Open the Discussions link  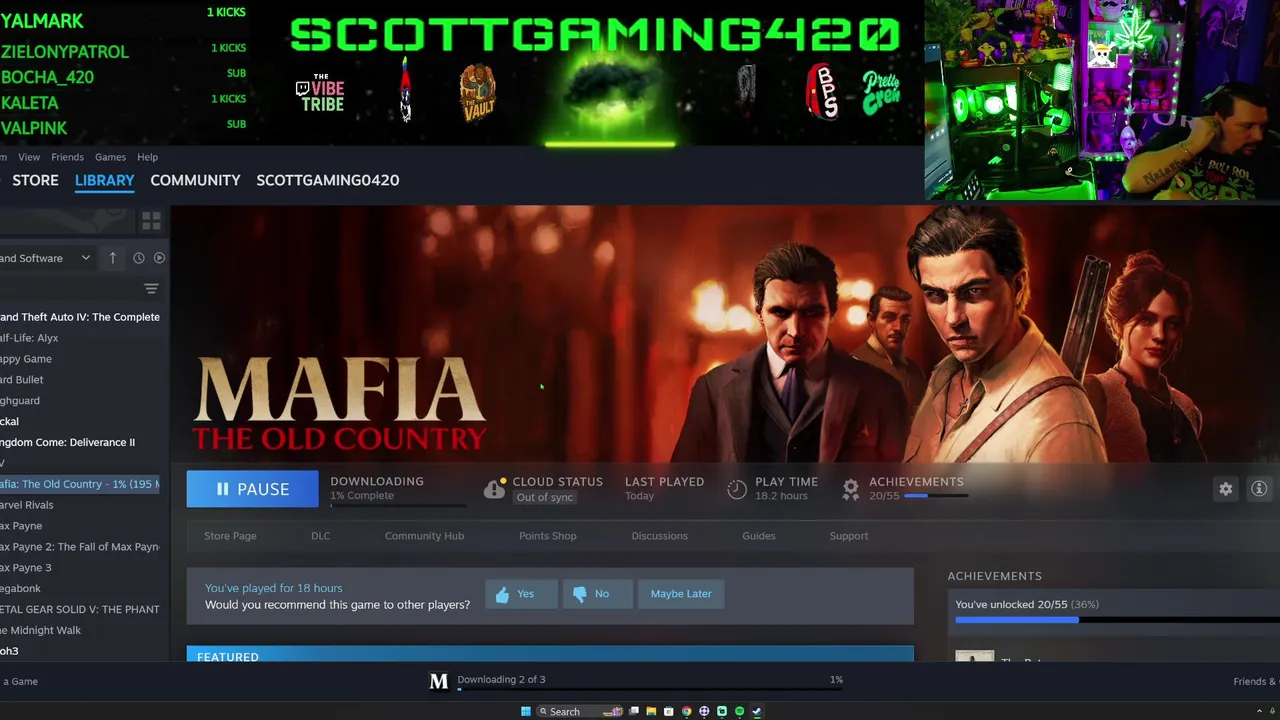pos(659,536)
